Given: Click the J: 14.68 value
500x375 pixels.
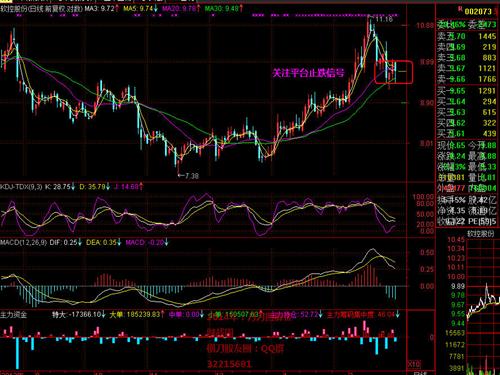Looking at the screenshot, I should point(128,187).
